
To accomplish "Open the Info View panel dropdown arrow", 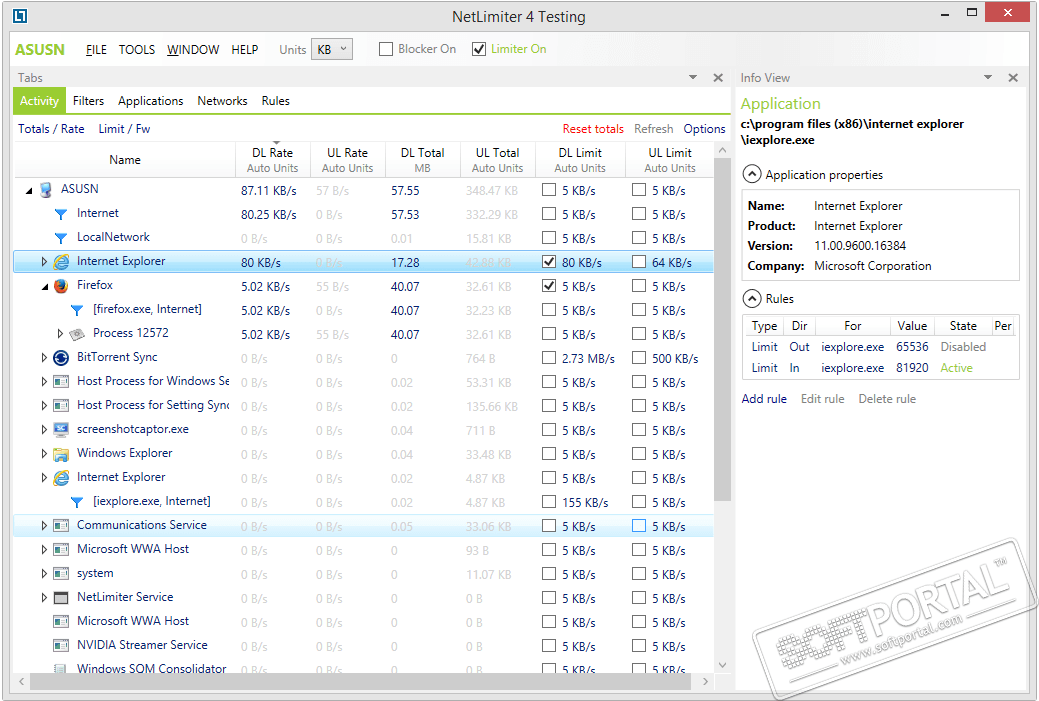I will 987,78.
